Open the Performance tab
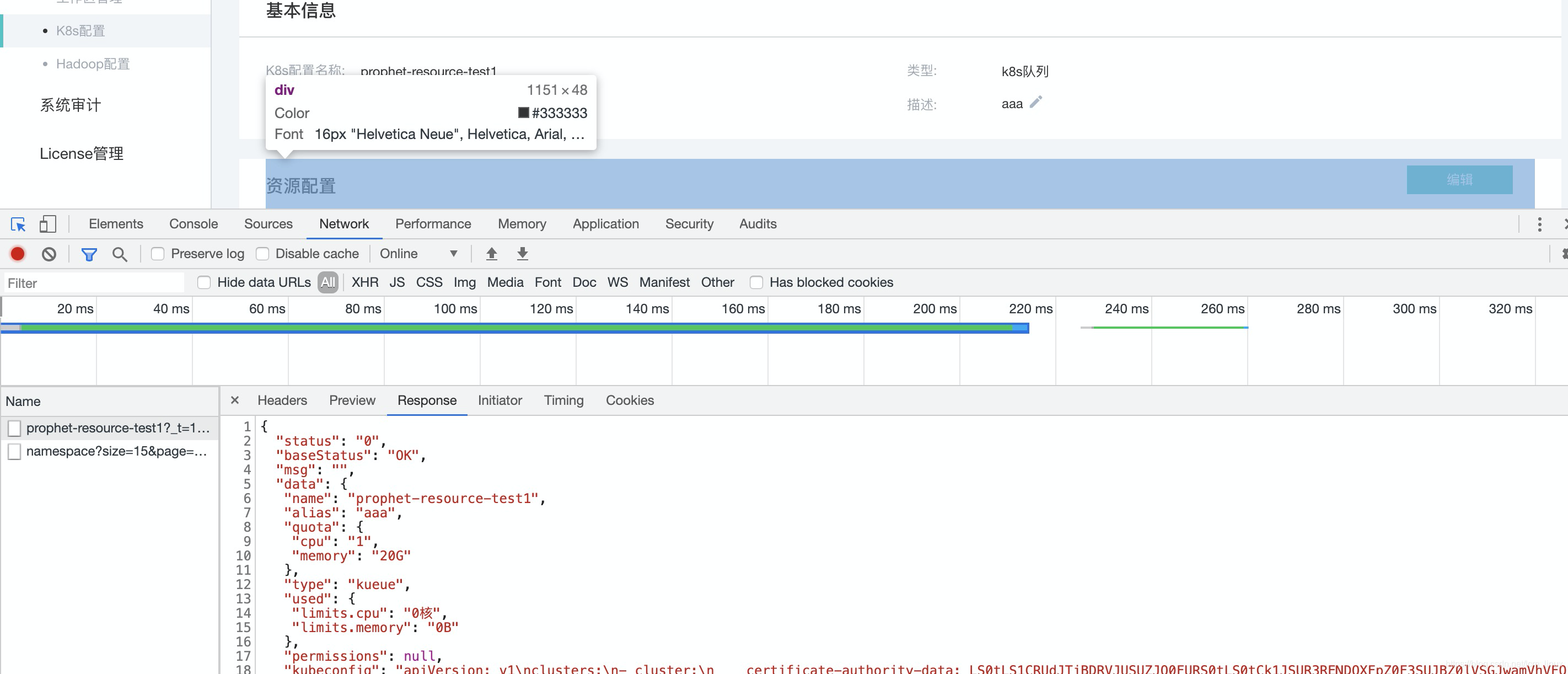 tap(433, 224)
